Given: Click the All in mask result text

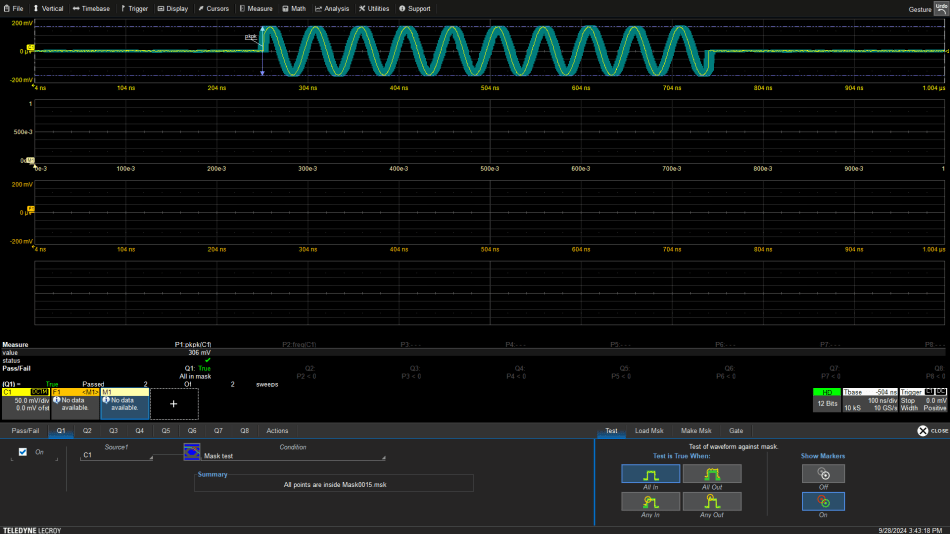Looking at the screenshot, I should 195,376.
